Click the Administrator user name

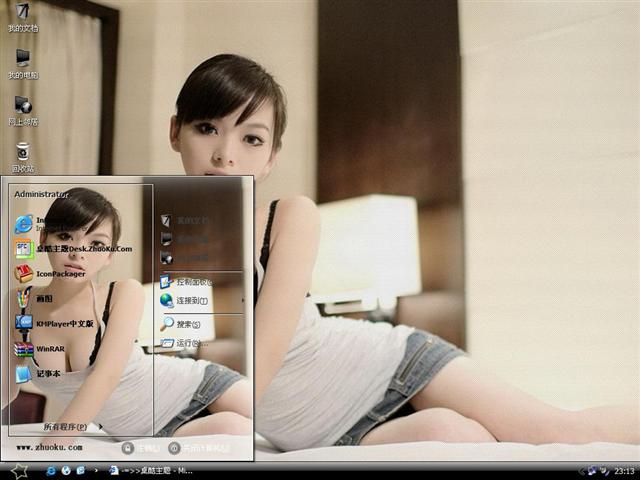click(41, 194)
